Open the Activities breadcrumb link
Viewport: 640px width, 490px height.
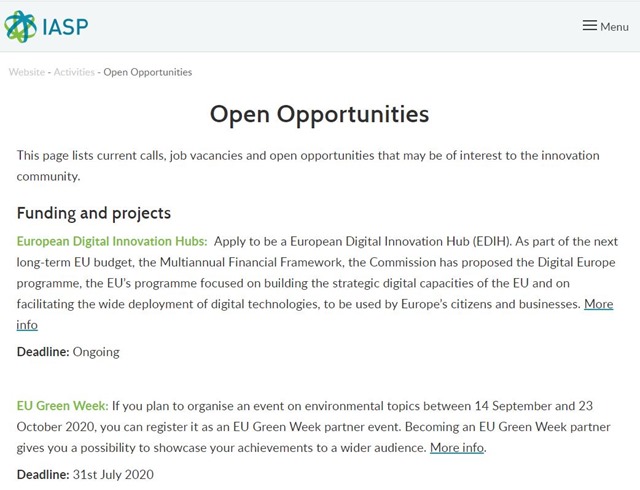click(x=74, y=72)
